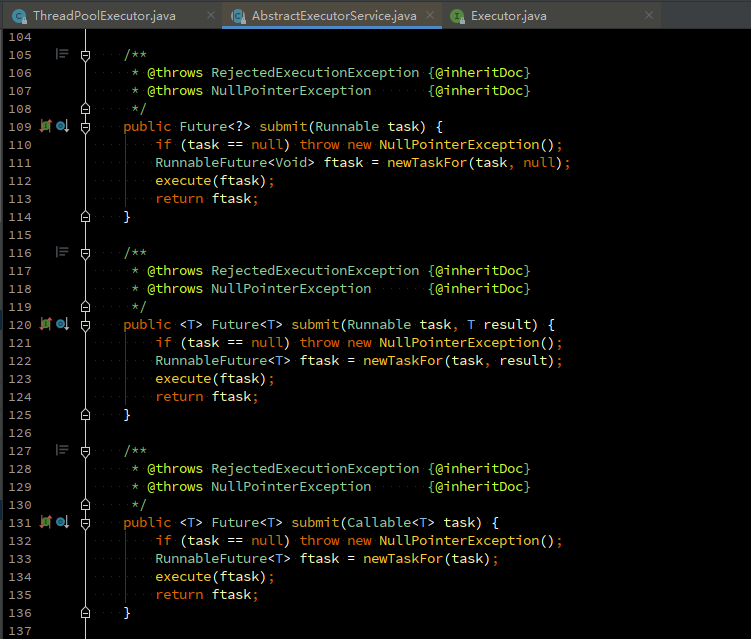The width and height of the screenshot is (751, 639).
Task: Collapse the submit(Runnable task) method at line 109
Action: [x=85, y=127]
